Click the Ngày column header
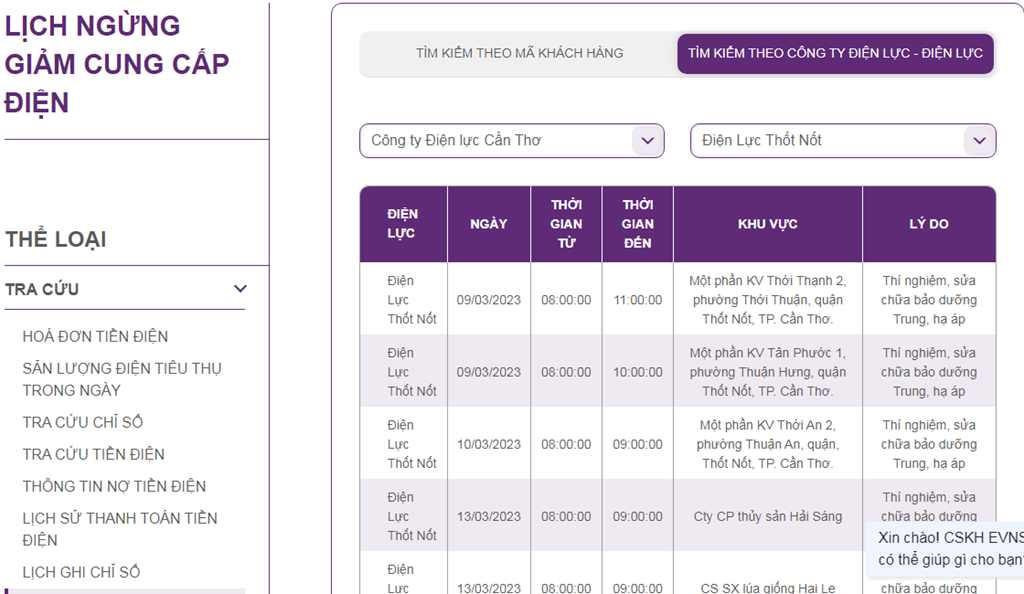This screenshot has width=1024, height=594. click(x=488, y=224)
